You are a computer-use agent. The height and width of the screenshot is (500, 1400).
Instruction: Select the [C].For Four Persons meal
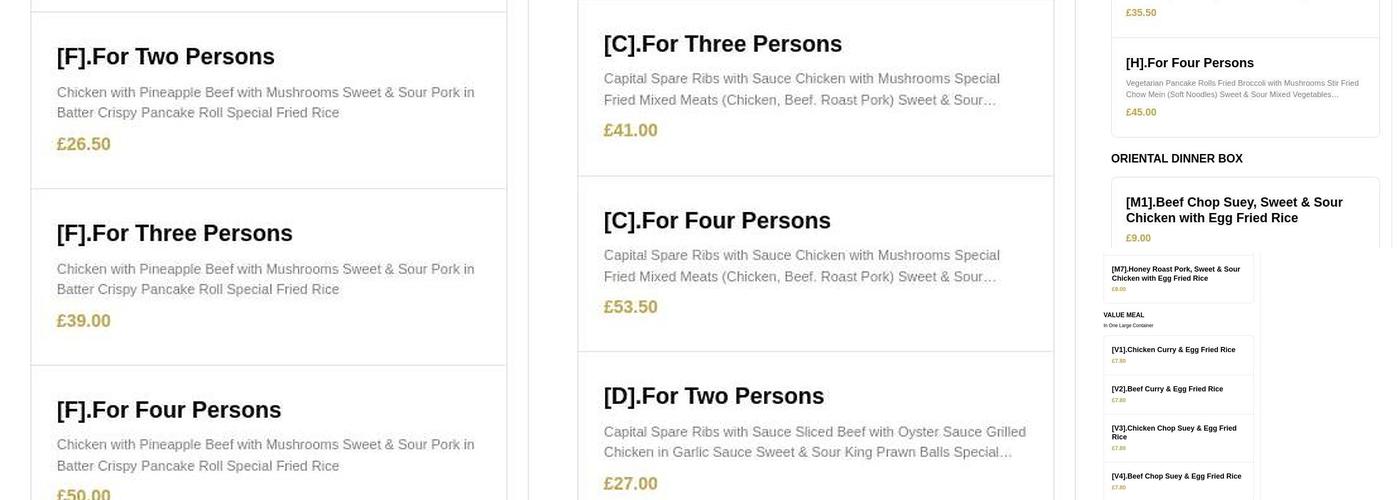(x=717, y=221)
